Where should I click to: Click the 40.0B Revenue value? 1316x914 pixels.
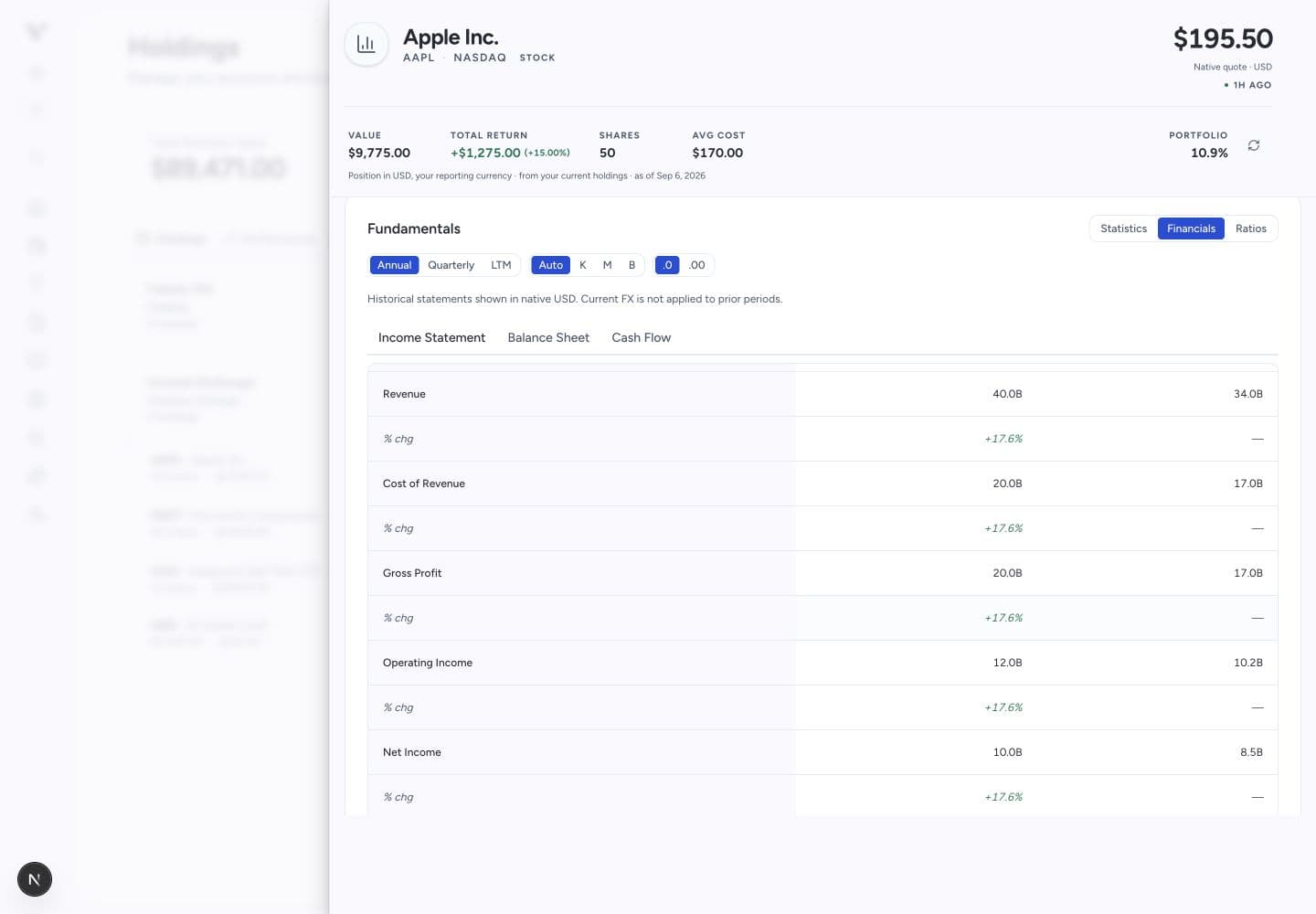[x=1007, y=394]
